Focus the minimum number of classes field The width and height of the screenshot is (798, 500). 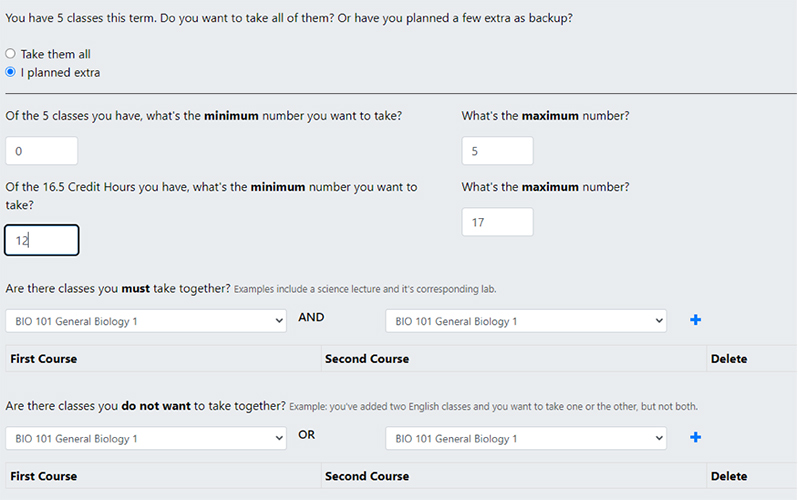click(x=41, y=151)
